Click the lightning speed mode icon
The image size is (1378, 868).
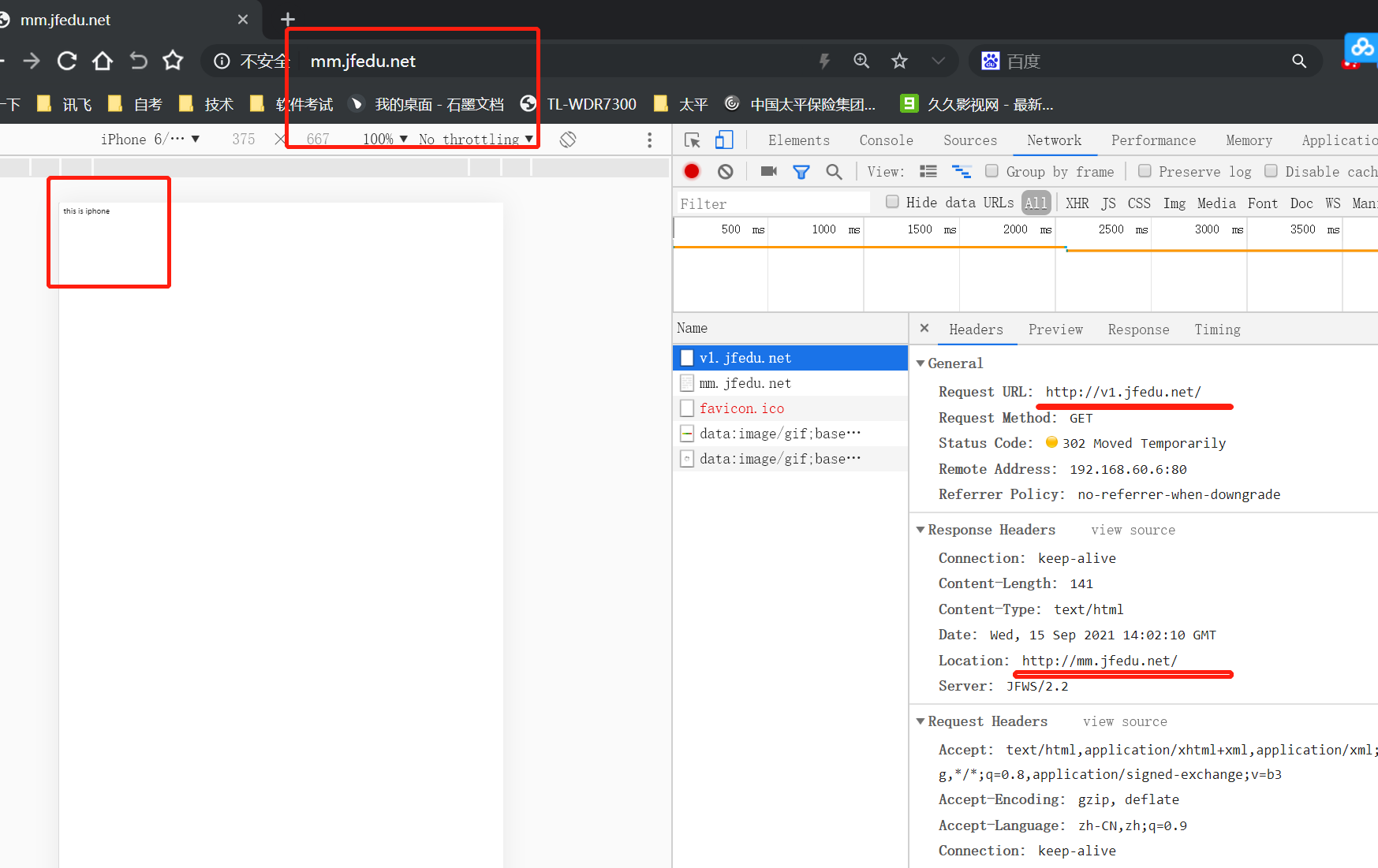[824, 61]
